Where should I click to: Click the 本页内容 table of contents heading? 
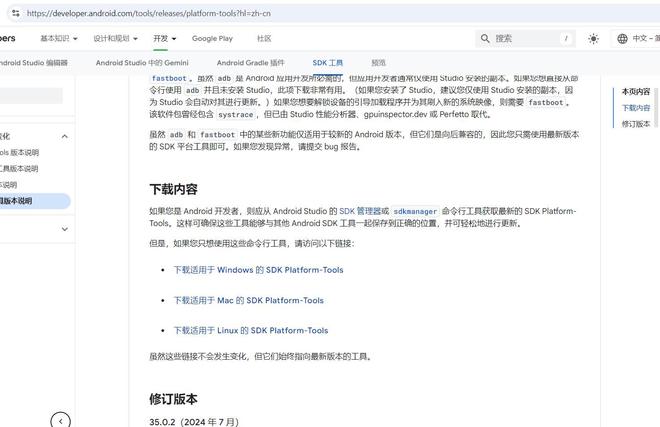click(x=636, y=91)
